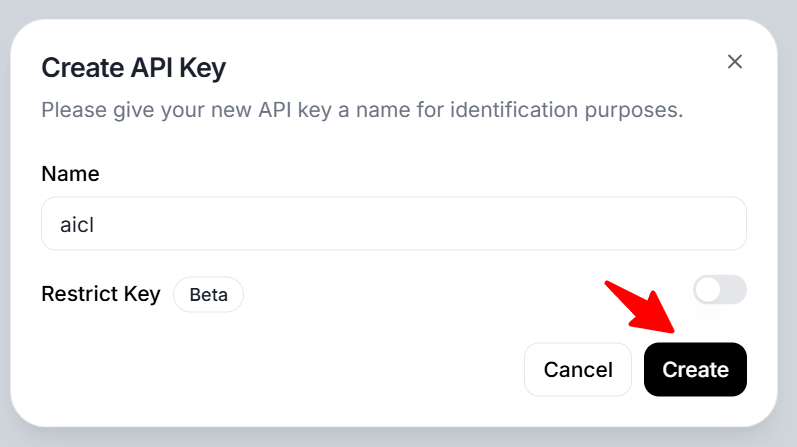Select the Beta pill next to Restrict Key
Image resolution: width=797 pixels, height=447 pixels.
click(x=208, y=295)
